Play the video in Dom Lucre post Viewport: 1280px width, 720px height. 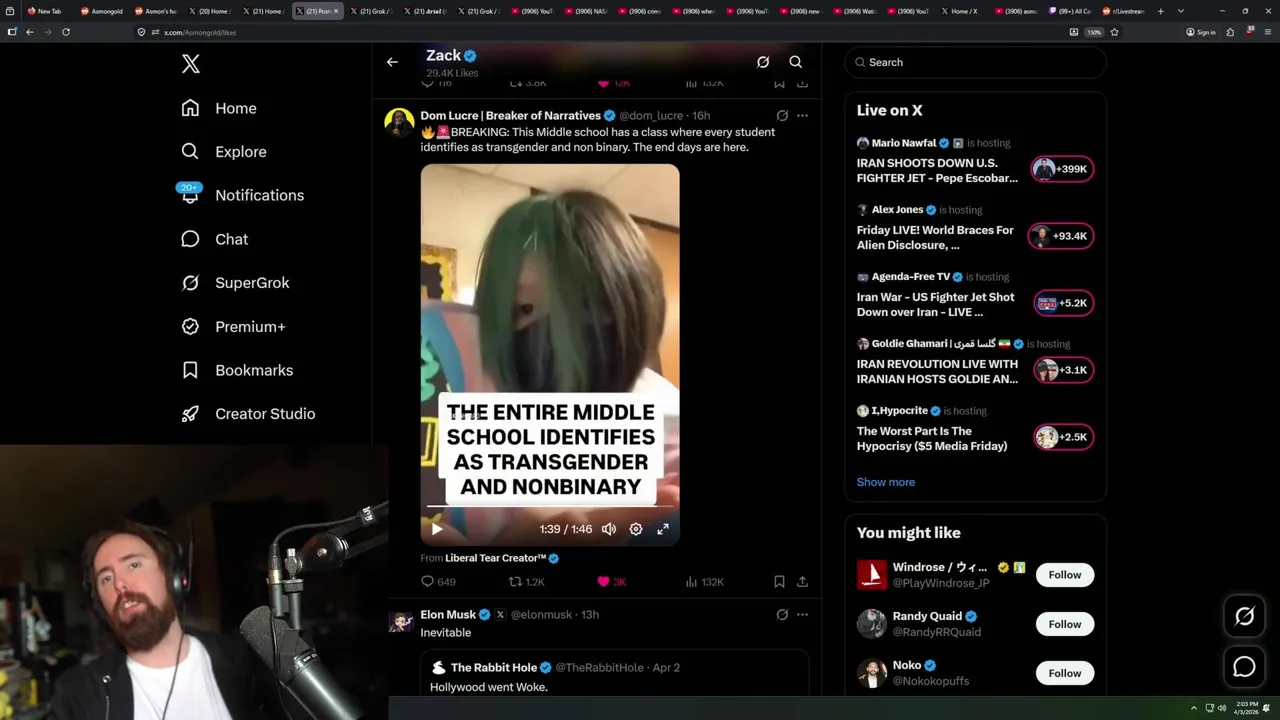437,529
